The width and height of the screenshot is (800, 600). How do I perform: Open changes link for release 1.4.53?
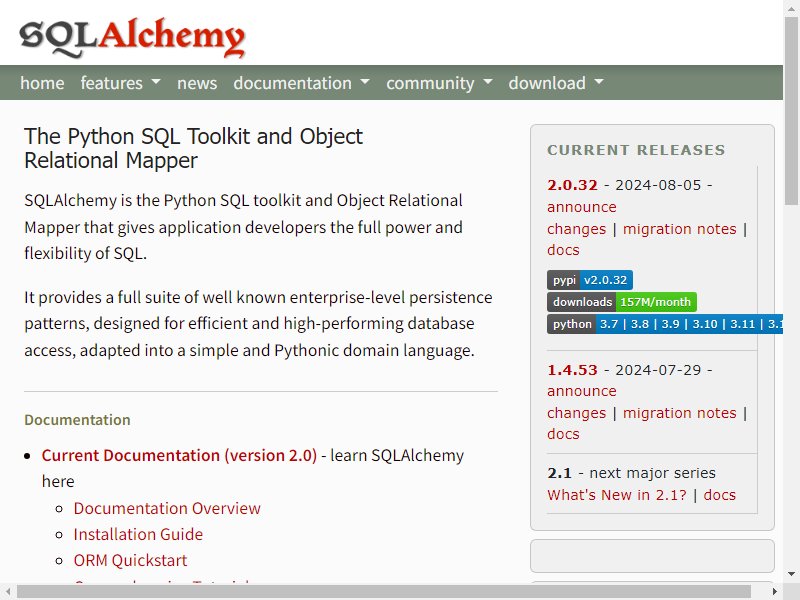point(577,413)
